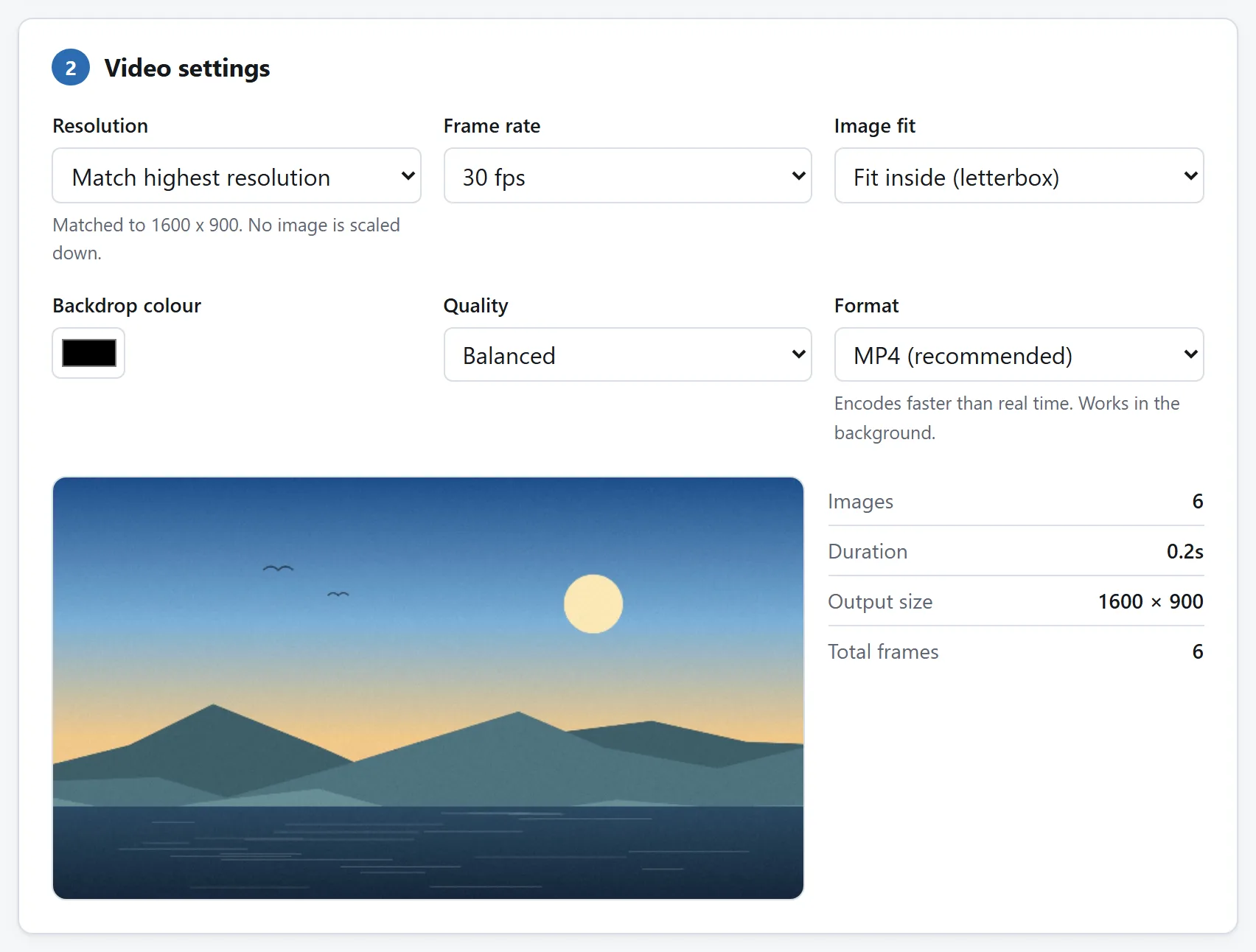1256x952 pixels.
Task: Click the chevron arrow on Format select
Action: (x=1190, y=354)
